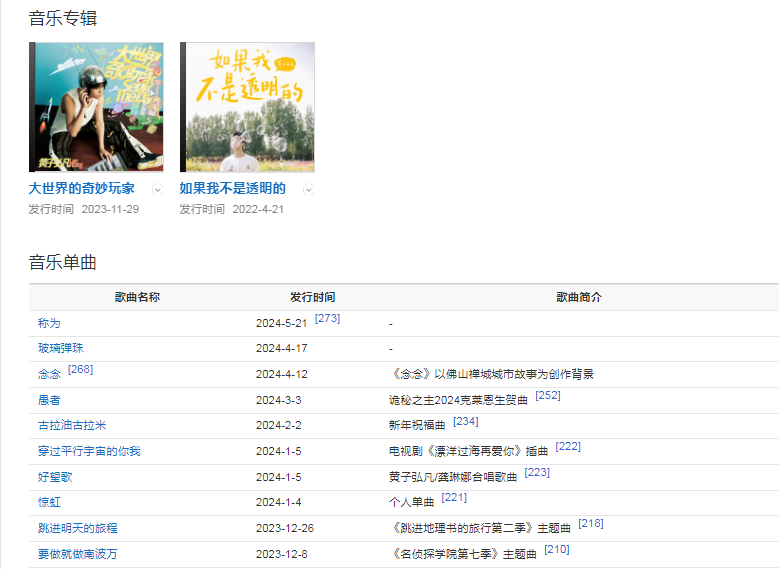Open the 大世界的奇妙玩家 album cover
Image resolution: width=779 pixels, height=569 pixels.
tap(97, 107)
